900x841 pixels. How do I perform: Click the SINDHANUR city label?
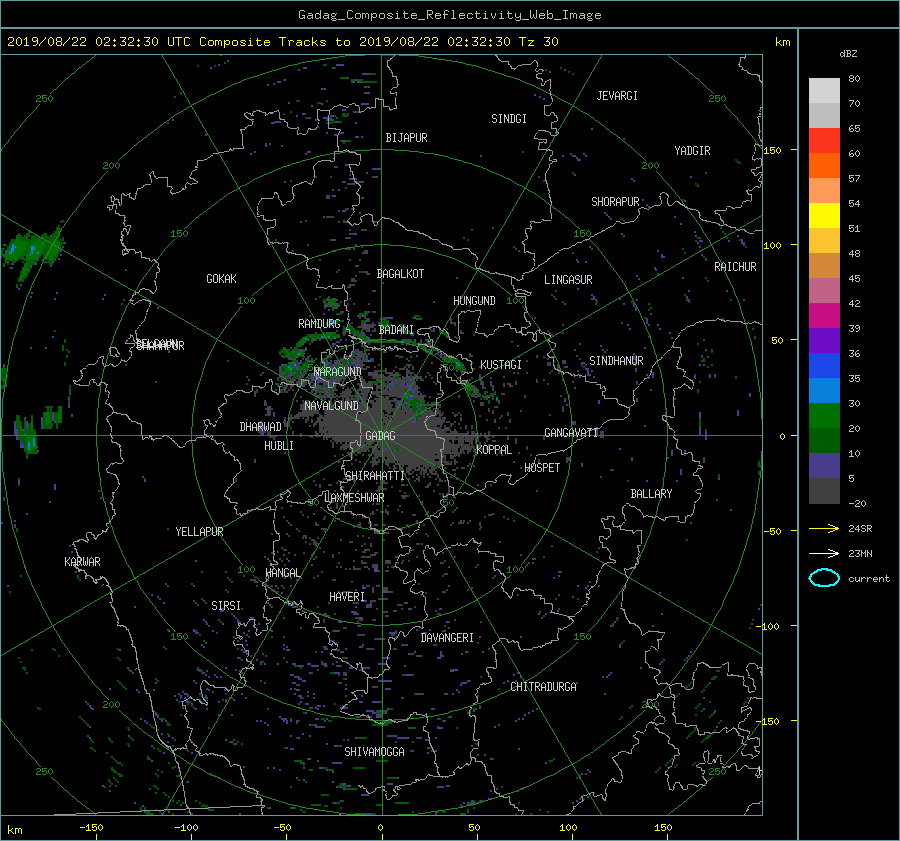[x=616, y=361]
